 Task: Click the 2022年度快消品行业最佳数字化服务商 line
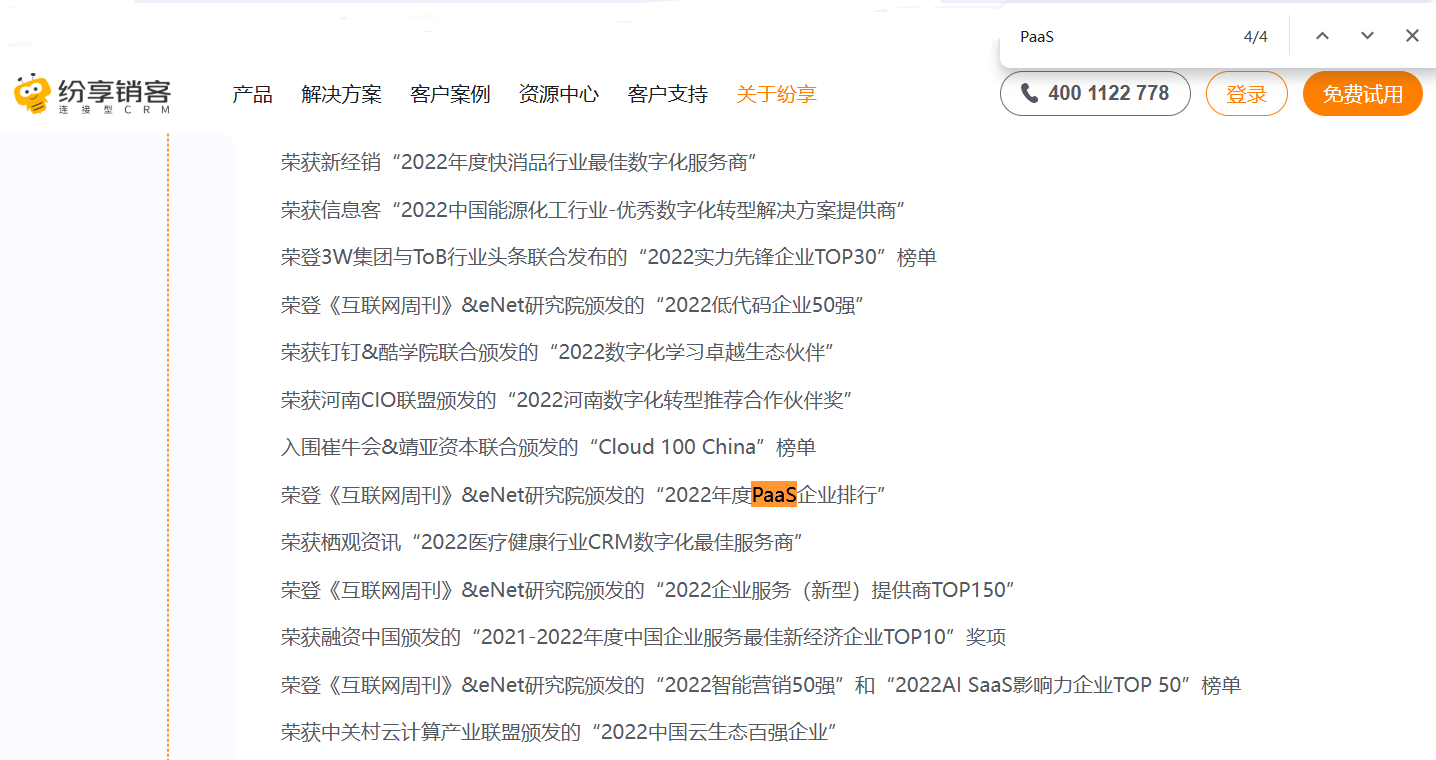click(x=518, y=162)
